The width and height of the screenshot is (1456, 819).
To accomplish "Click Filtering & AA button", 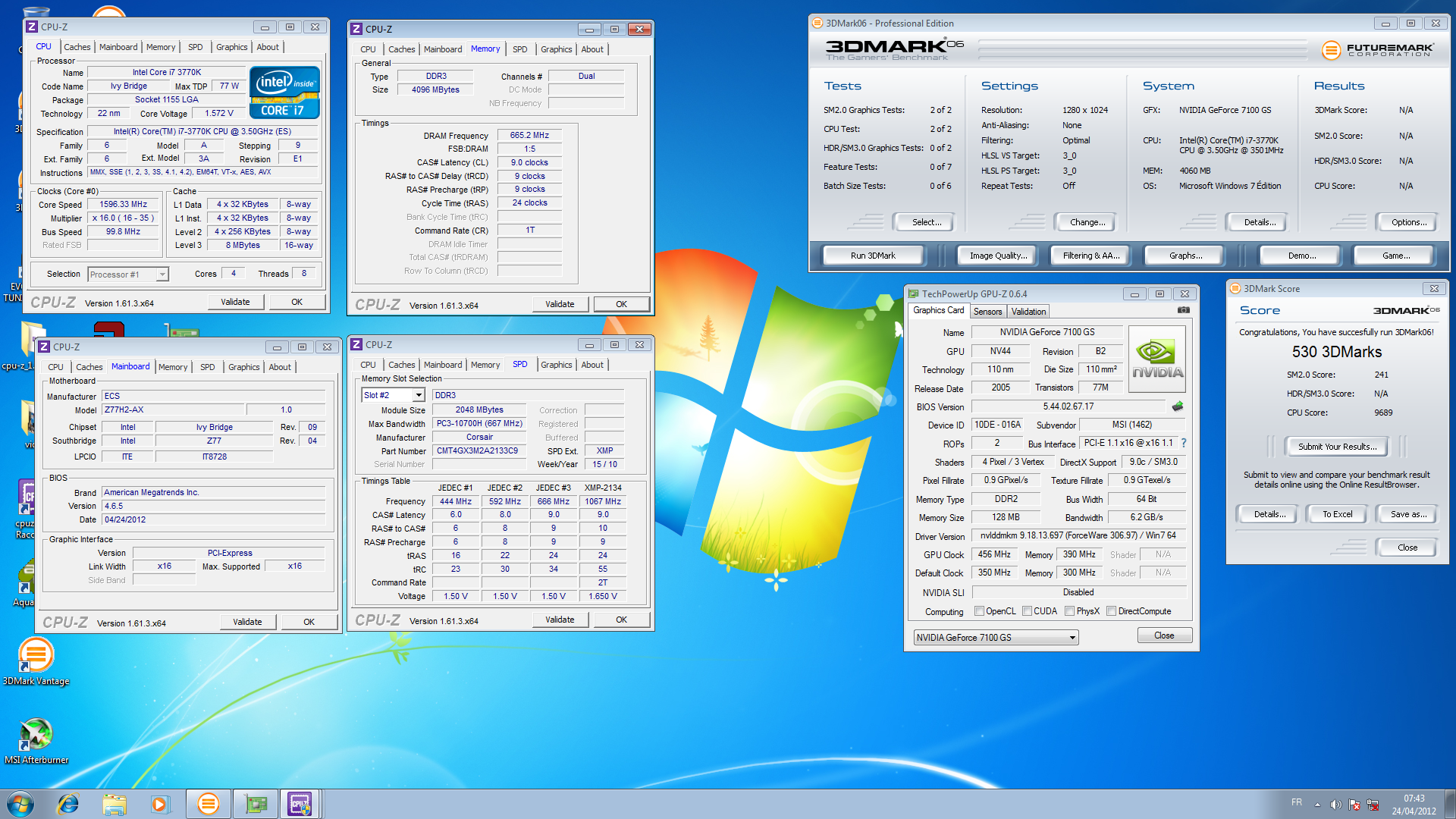I will click(x=1090, y=256).
